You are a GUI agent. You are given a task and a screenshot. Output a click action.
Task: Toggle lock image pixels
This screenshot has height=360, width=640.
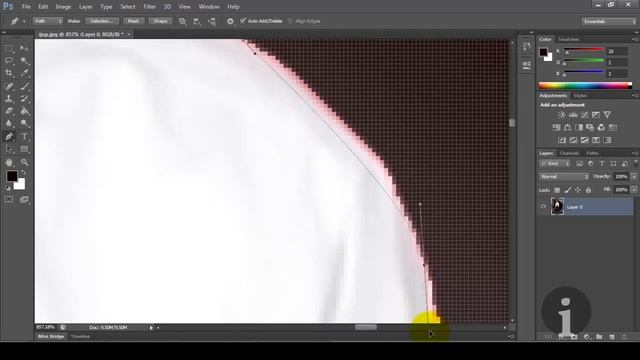(568, 190)
